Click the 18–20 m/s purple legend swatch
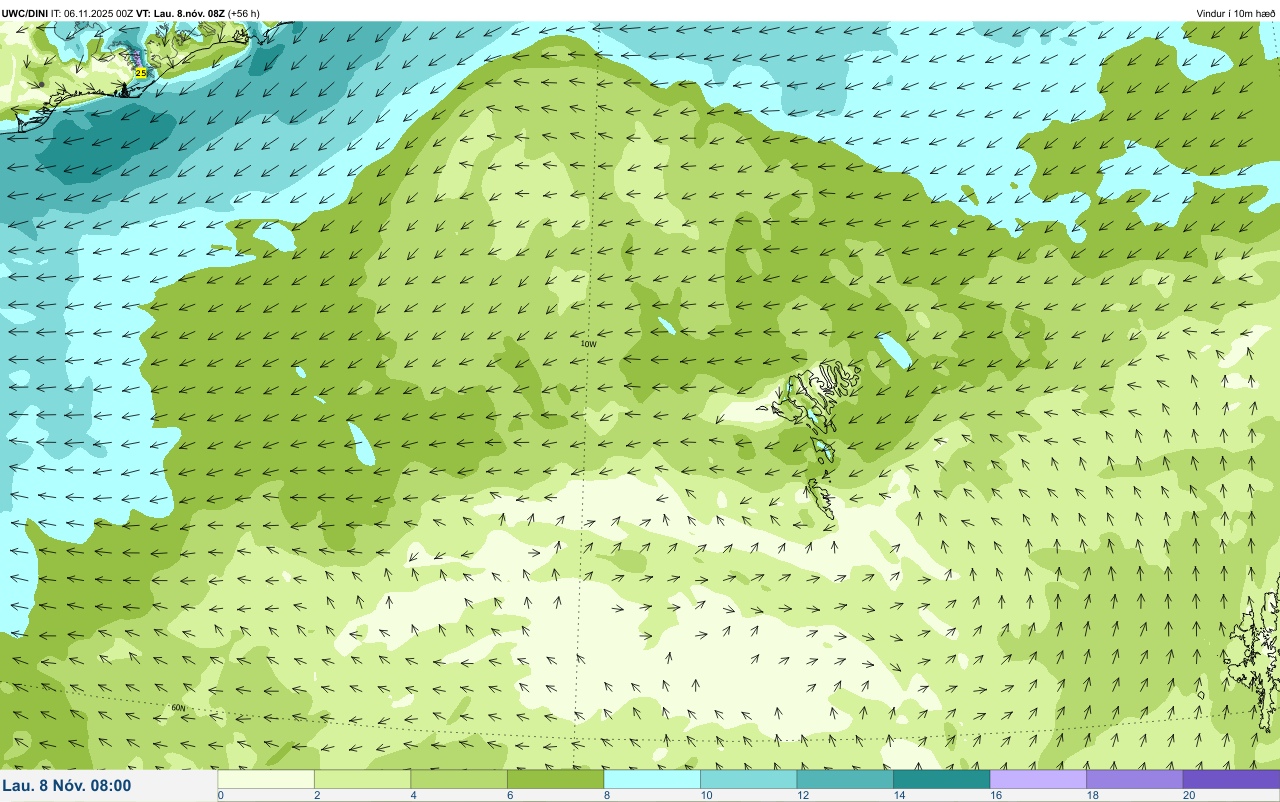 [1134, 779]
